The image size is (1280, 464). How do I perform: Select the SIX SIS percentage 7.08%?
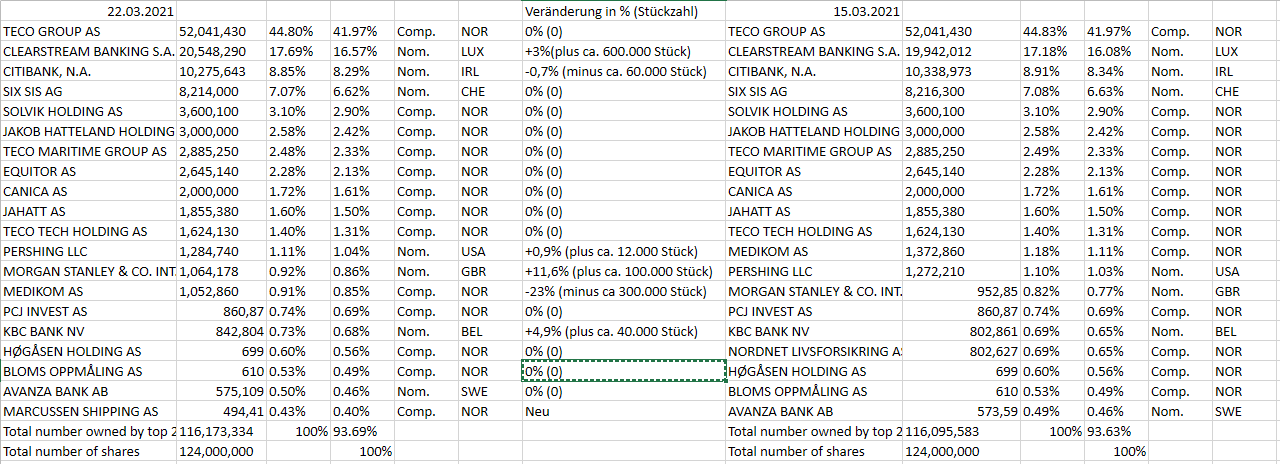(x=1052, y=91)
